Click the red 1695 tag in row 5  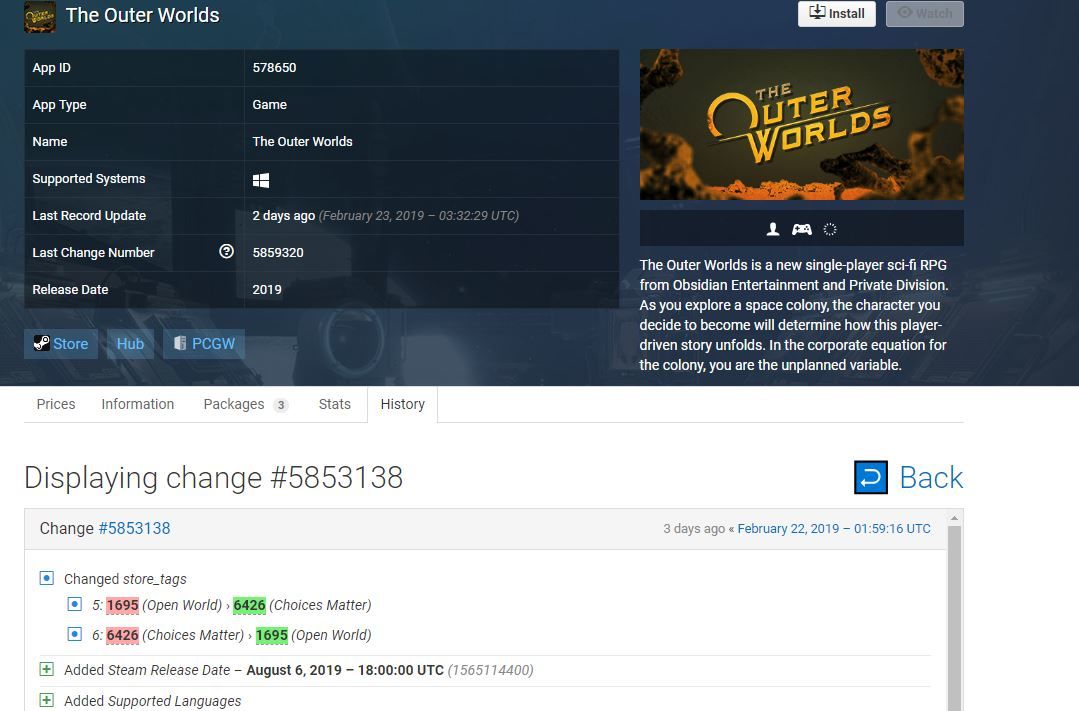[122, 605]
